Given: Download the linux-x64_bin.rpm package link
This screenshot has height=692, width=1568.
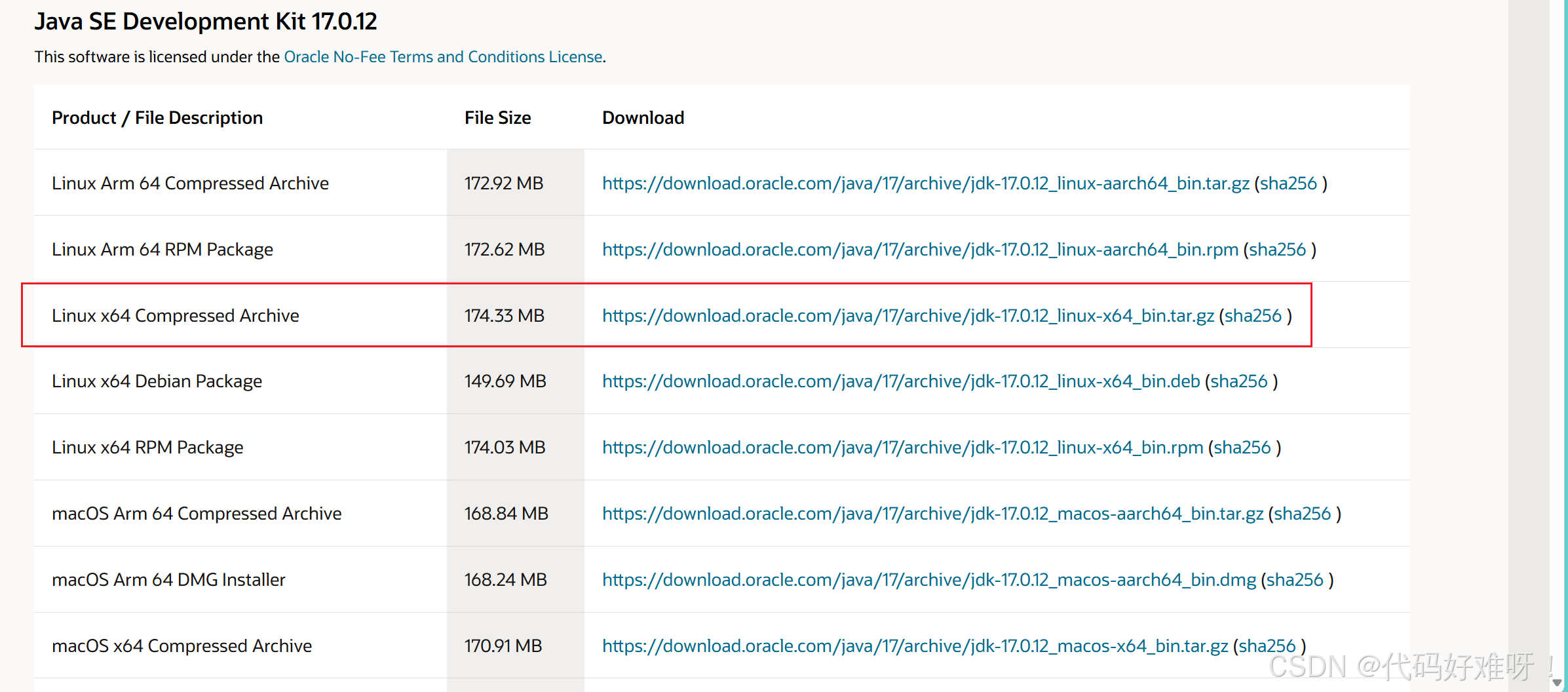Looking at the screenshot, I should (x=903, y=448).
